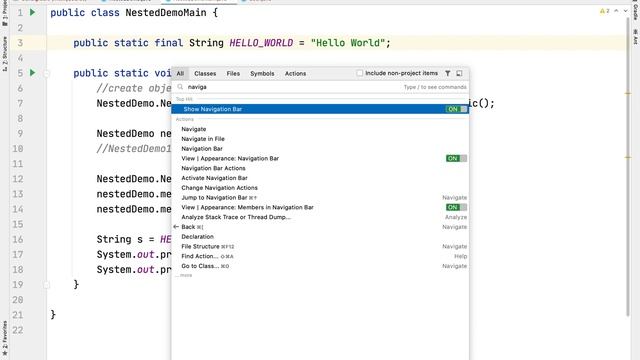The height and width of the screenshot is (360, 640).
Task: Enable Include non-project items checkbox
Action: 360,73
